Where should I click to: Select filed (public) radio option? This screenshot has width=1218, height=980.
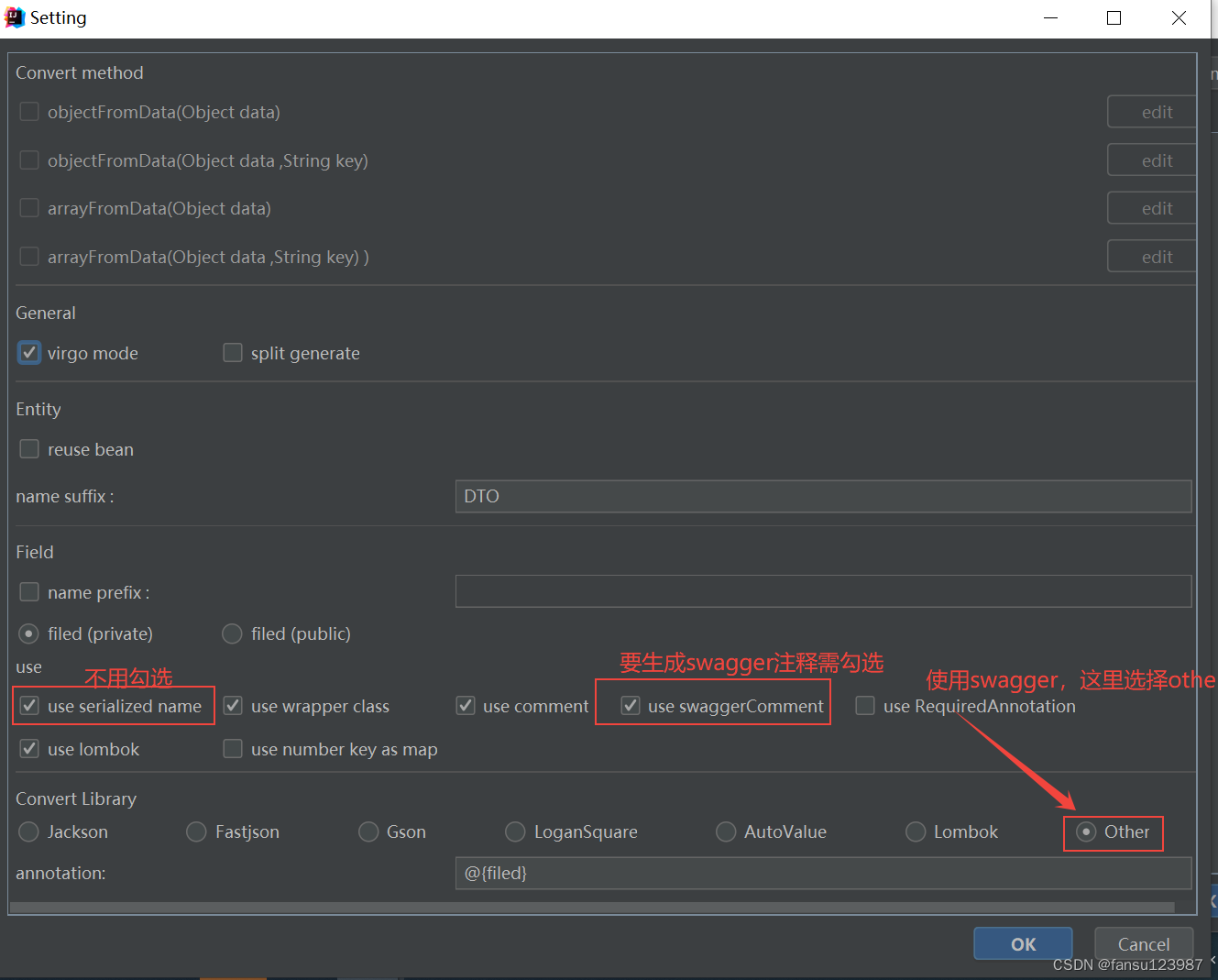click(233, 633)
